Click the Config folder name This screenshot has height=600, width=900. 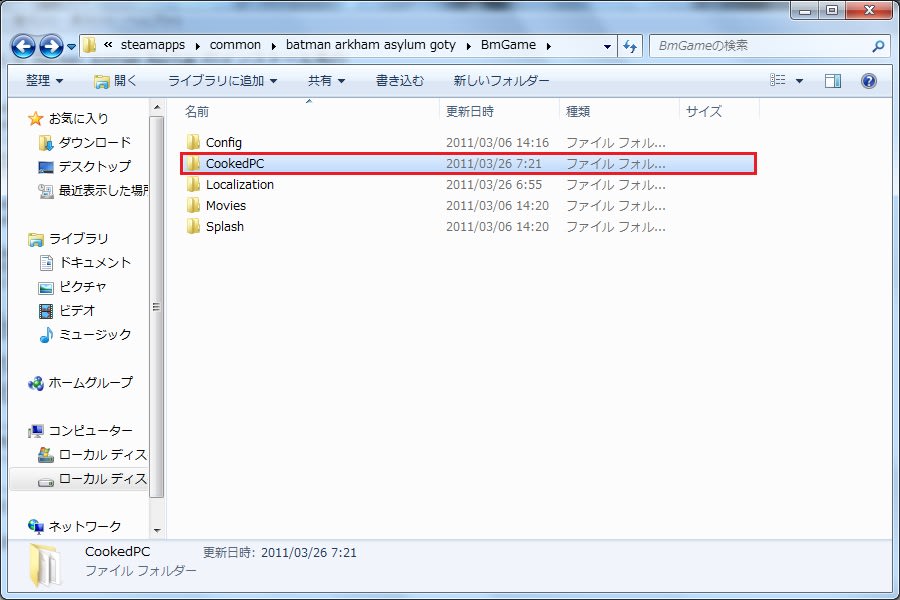coord(224,142)
